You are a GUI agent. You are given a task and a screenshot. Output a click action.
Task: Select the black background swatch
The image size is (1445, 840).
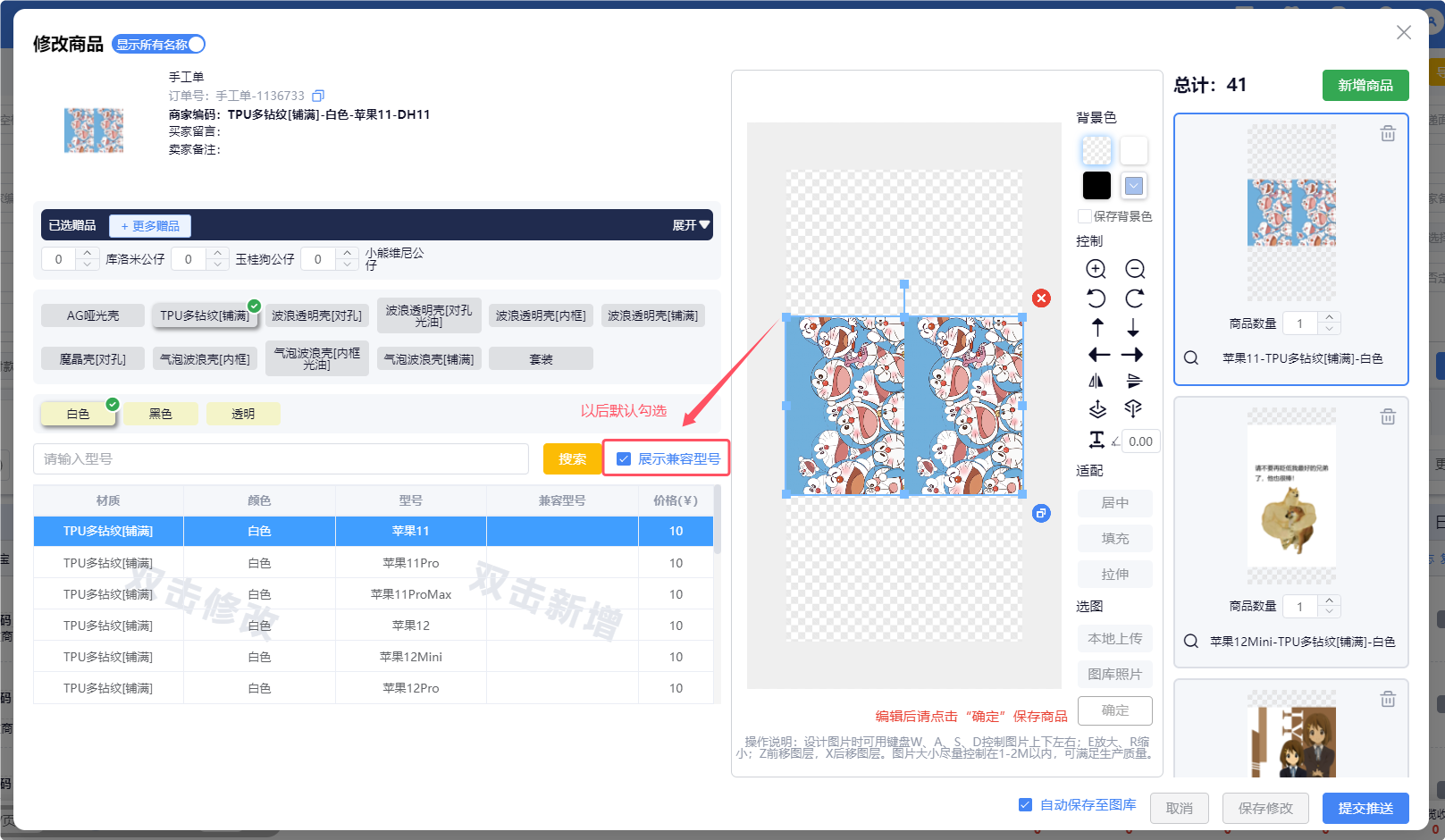click(x=1096, y=186)
